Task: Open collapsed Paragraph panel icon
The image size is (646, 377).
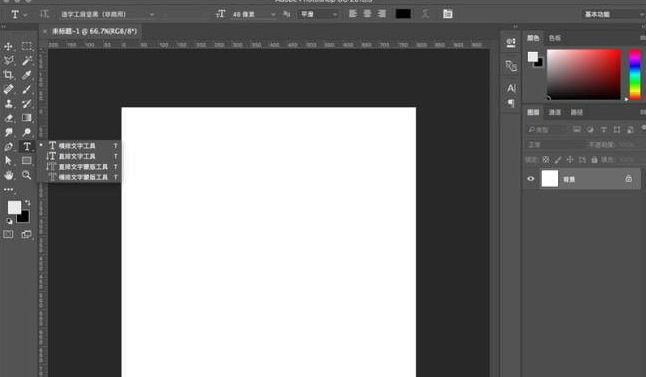Action: tap(511, 103)
